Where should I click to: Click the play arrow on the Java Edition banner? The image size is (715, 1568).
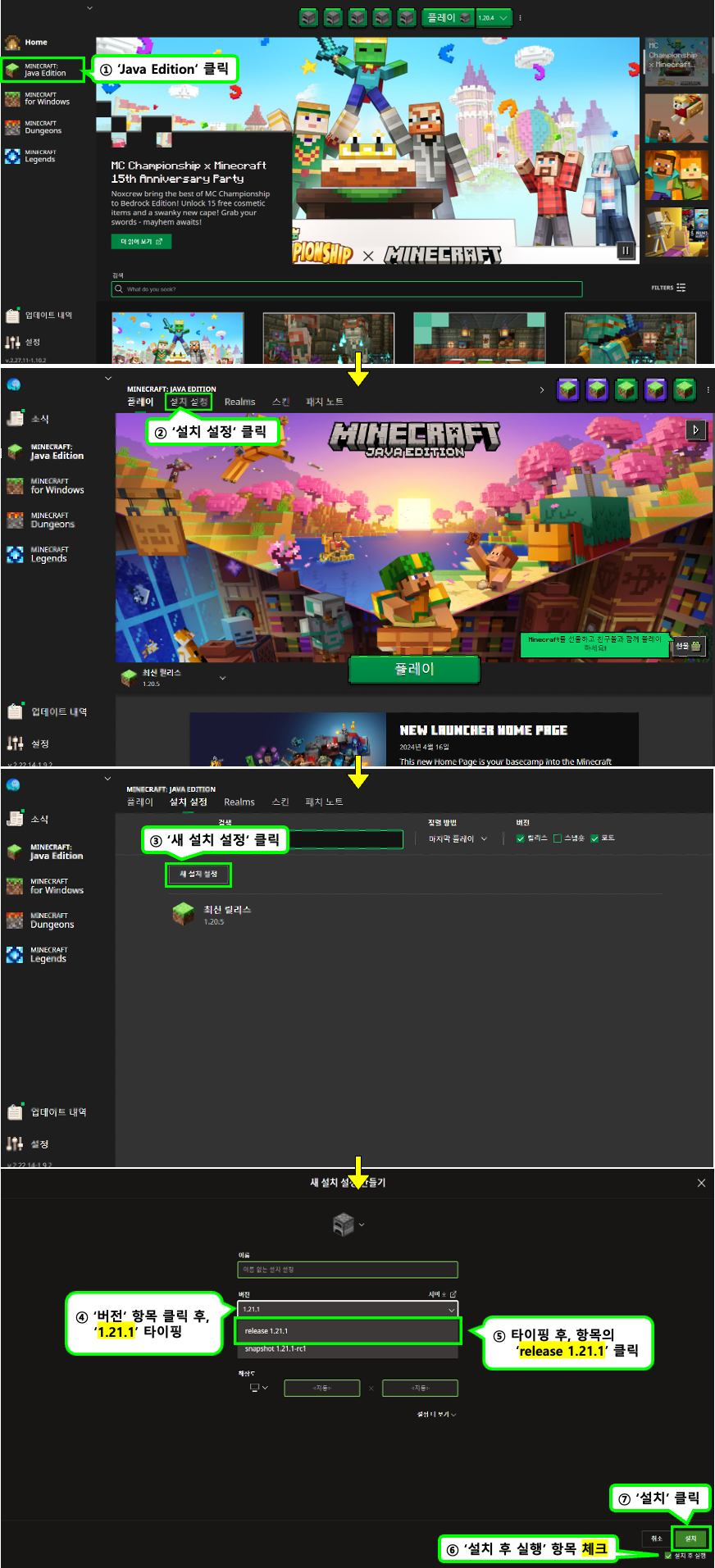pos(696,429)
